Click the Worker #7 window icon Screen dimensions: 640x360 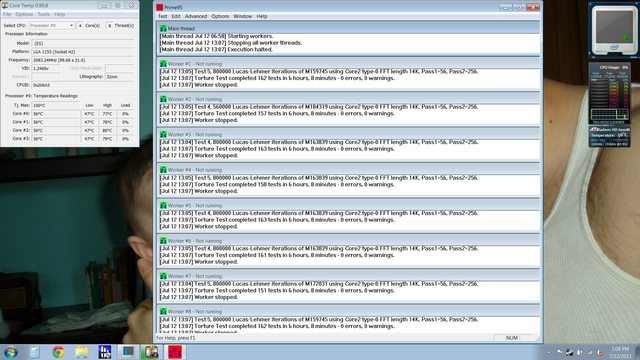pyautogui.click(x=163, y=276)
